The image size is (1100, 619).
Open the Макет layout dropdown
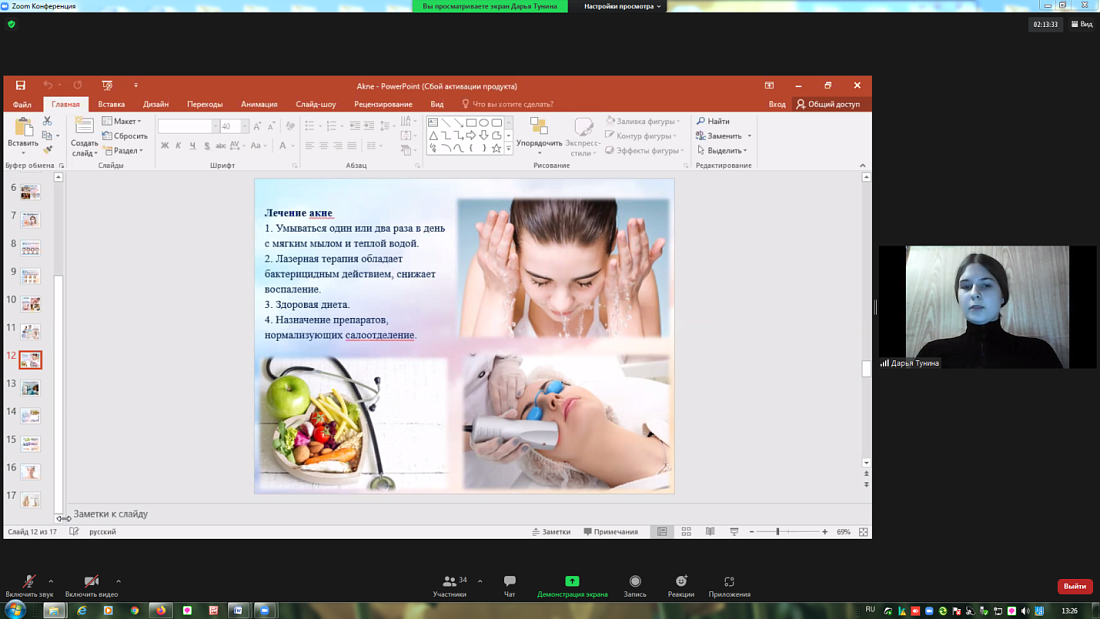(123, 121)
